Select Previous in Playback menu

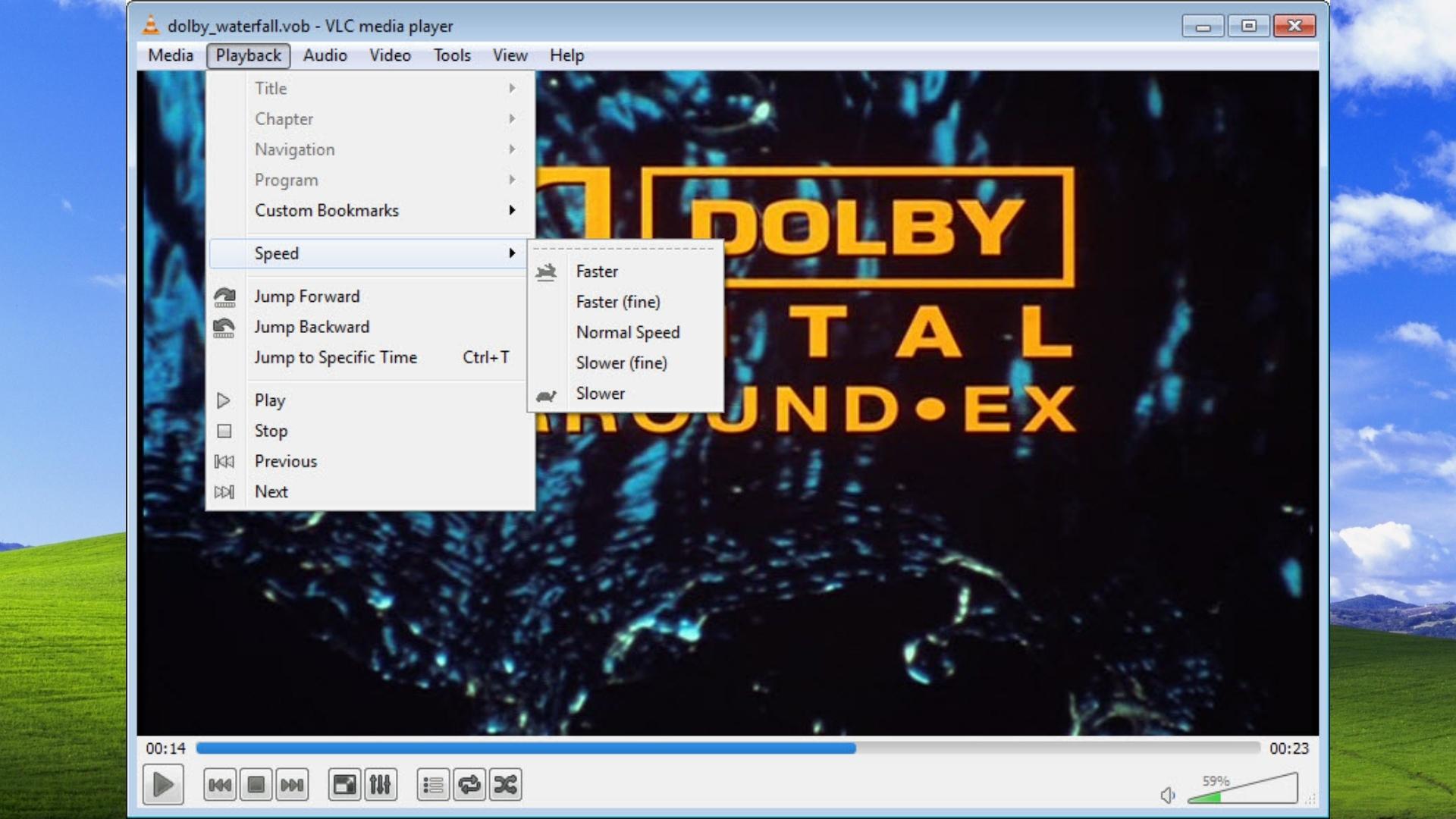click(370, 461)
